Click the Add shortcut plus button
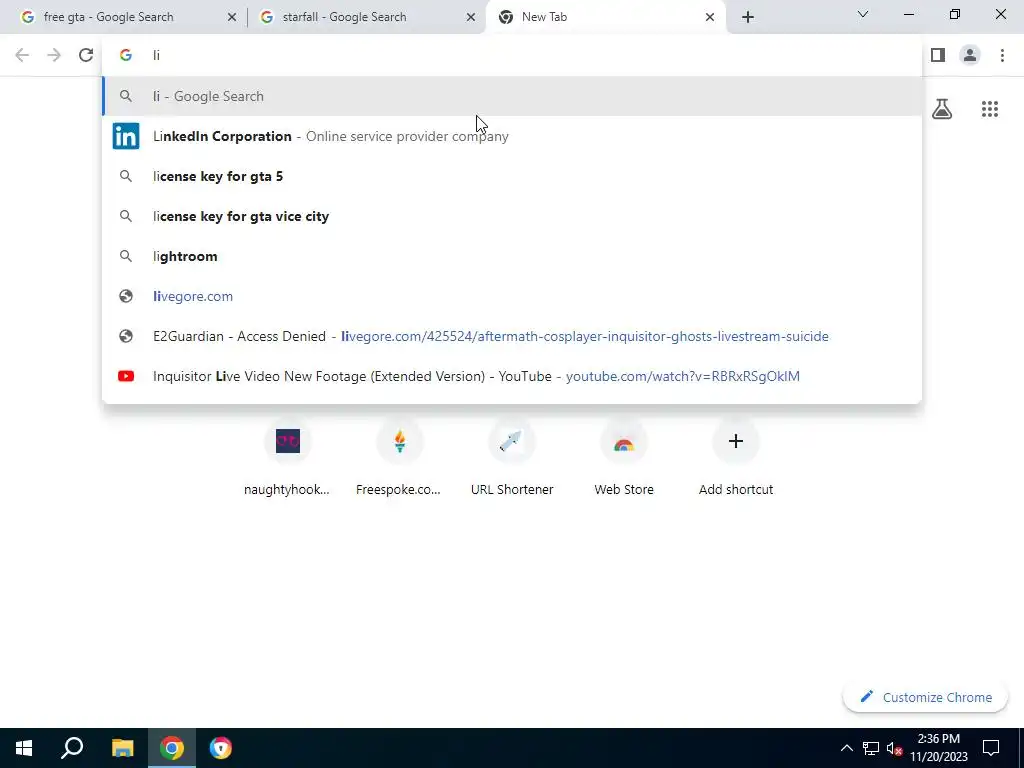The height and width of the screenshot is (768, 1024). click(x=735, y=441)
